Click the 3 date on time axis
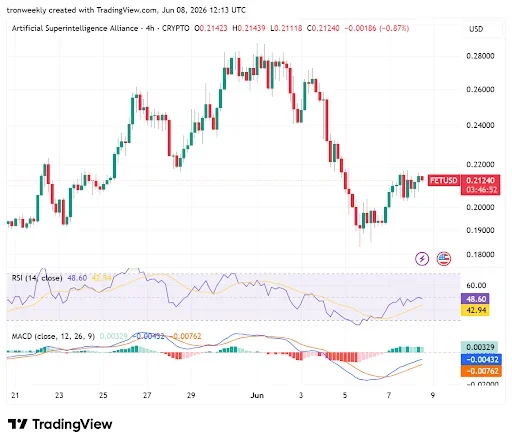512x444 pixels. click(x=301, y=395)
